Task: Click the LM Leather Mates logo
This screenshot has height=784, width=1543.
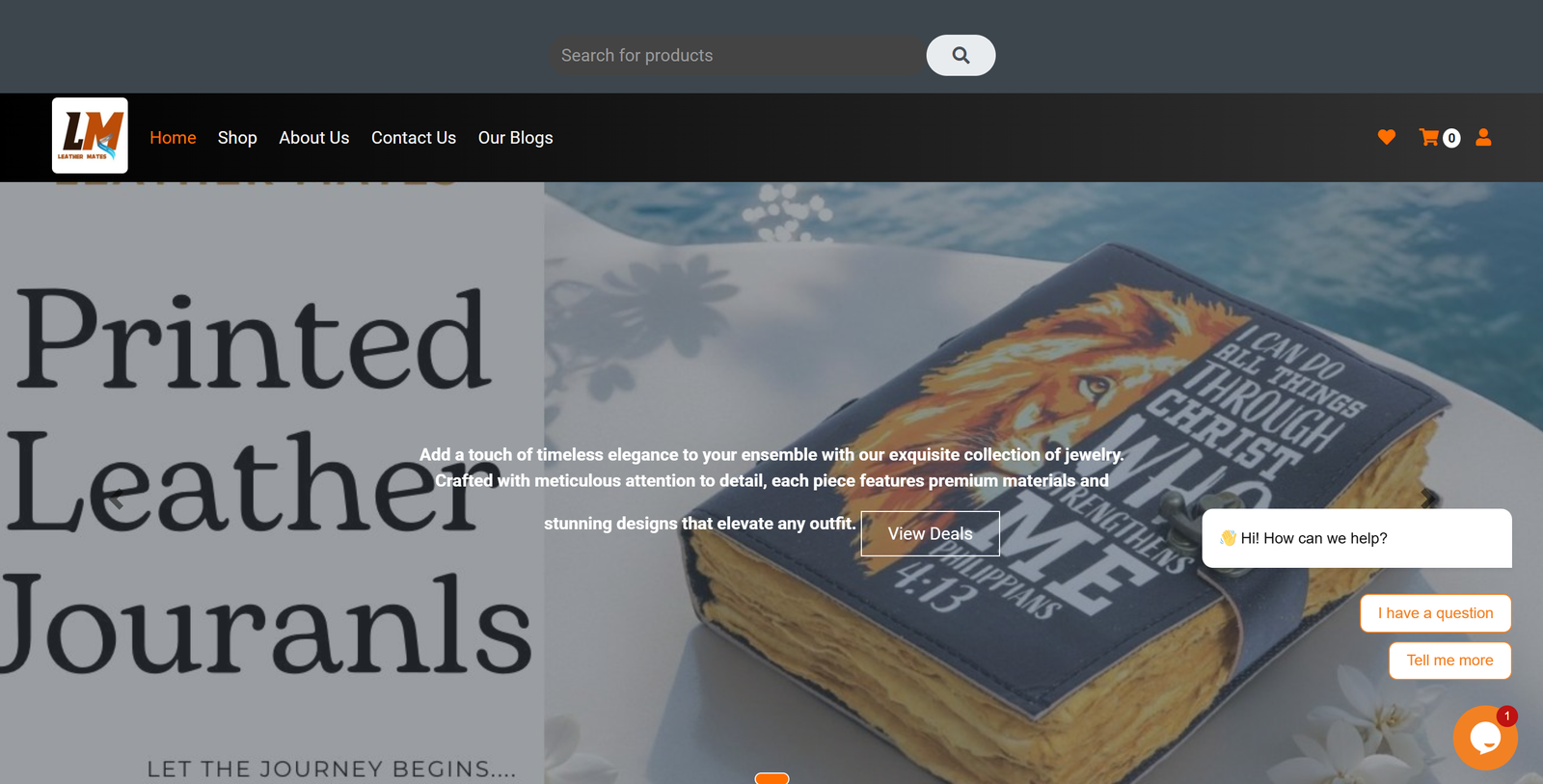Action: 90,135
